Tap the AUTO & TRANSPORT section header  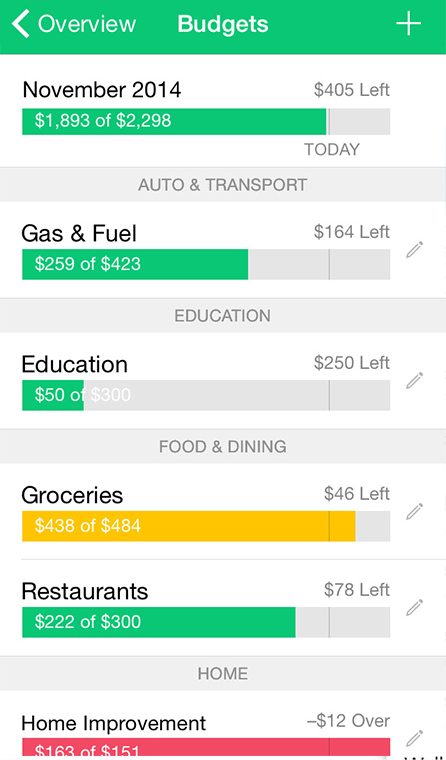coord(223,185)
